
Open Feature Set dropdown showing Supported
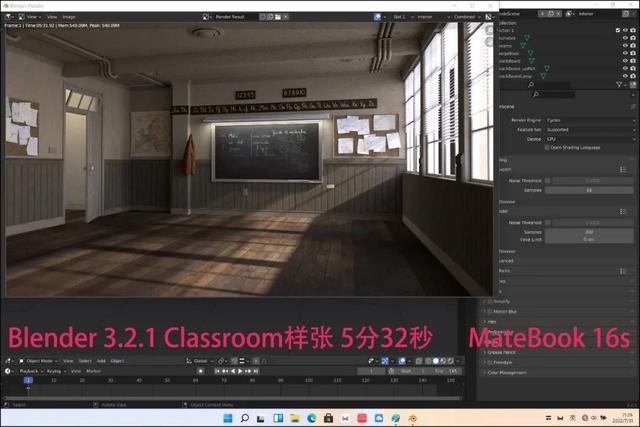[590, 129]
